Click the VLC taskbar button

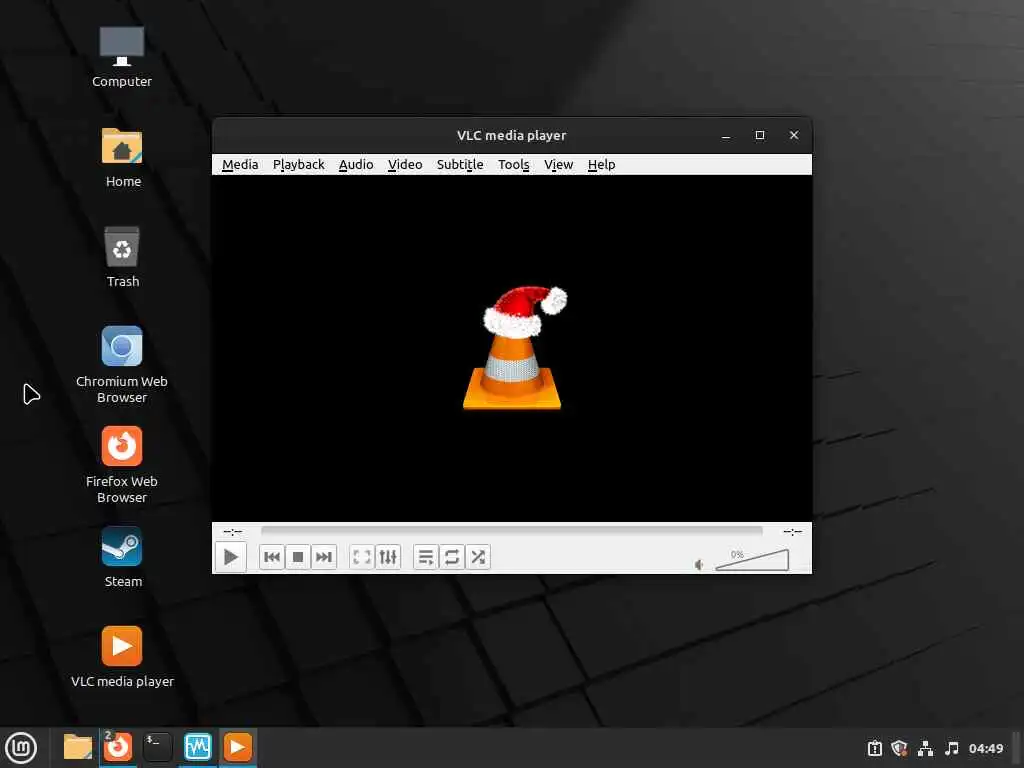238,747
